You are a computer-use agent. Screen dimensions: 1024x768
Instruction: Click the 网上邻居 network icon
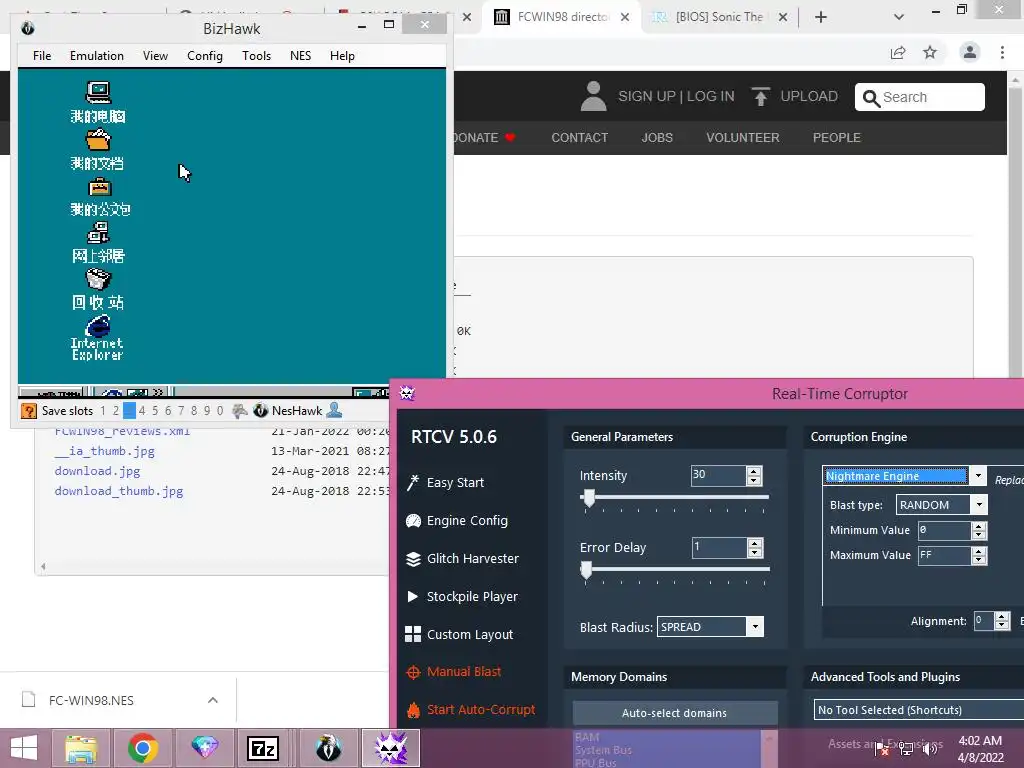(98, 232)
